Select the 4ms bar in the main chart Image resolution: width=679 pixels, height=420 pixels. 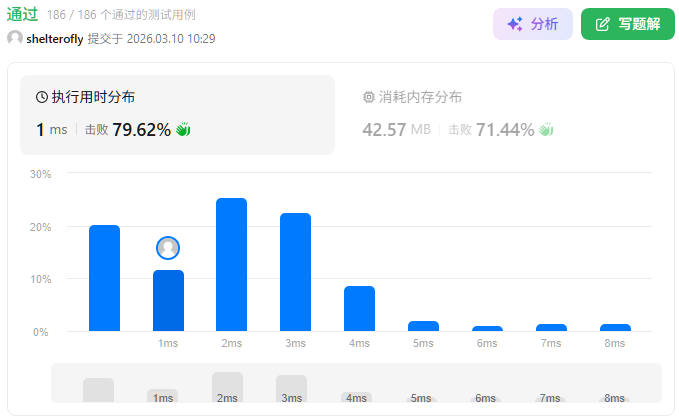pos(359,308)
